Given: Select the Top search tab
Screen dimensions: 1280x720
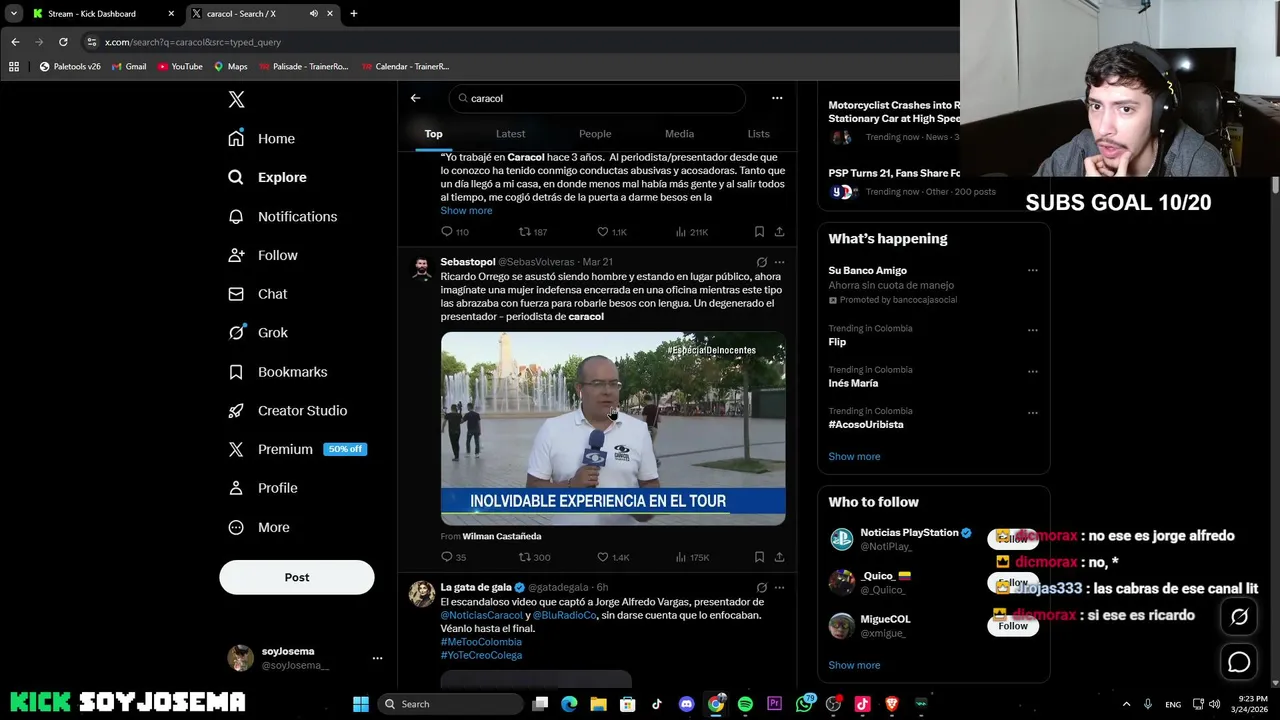Looking at the screenshot, I should 433,133.
